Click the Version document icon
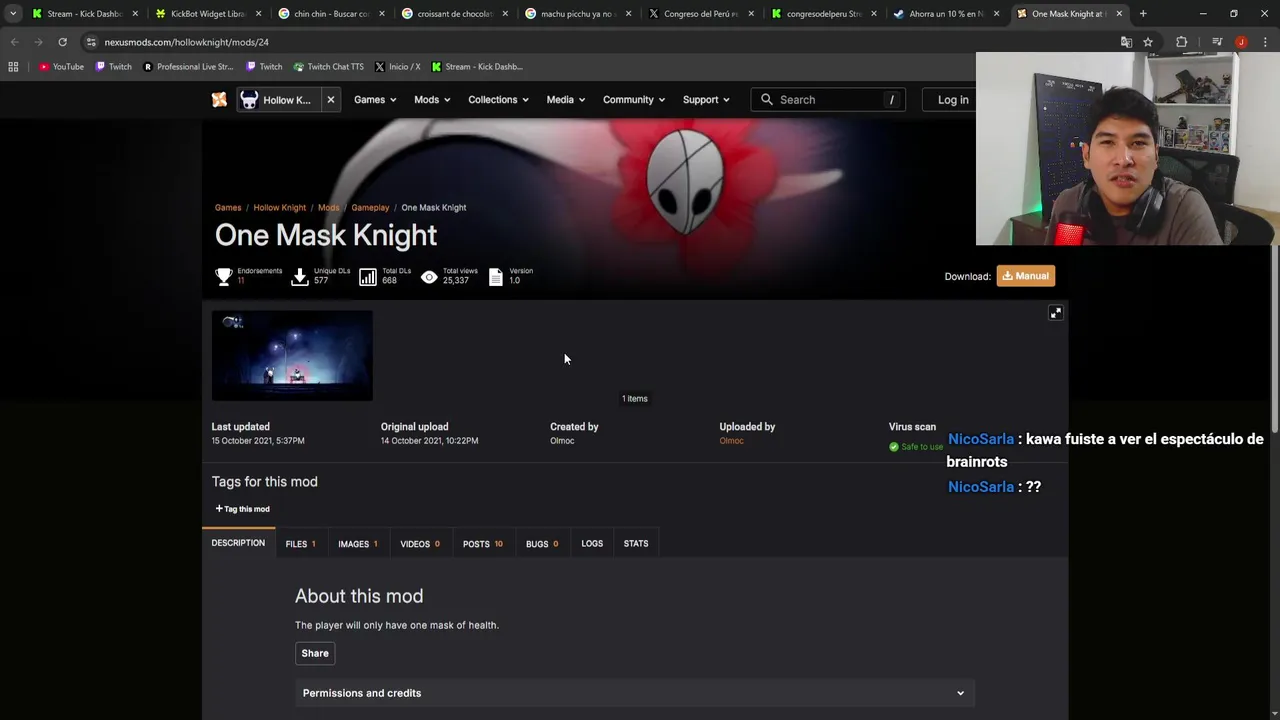Viewport: 1280px width, 720px height. [496, 277]
